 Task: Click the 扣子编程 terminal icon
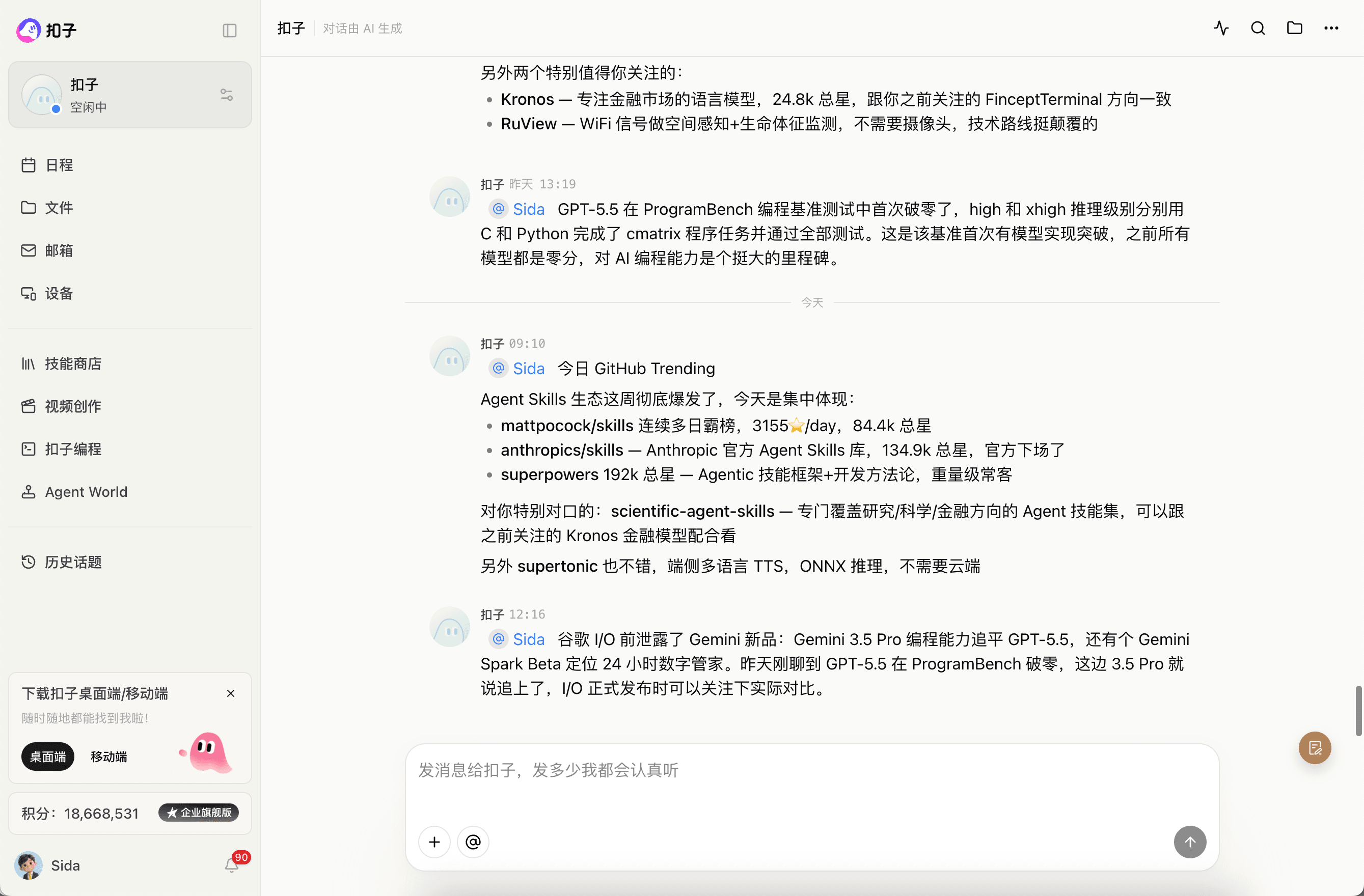pyautogui.click(x=29, y=449)
